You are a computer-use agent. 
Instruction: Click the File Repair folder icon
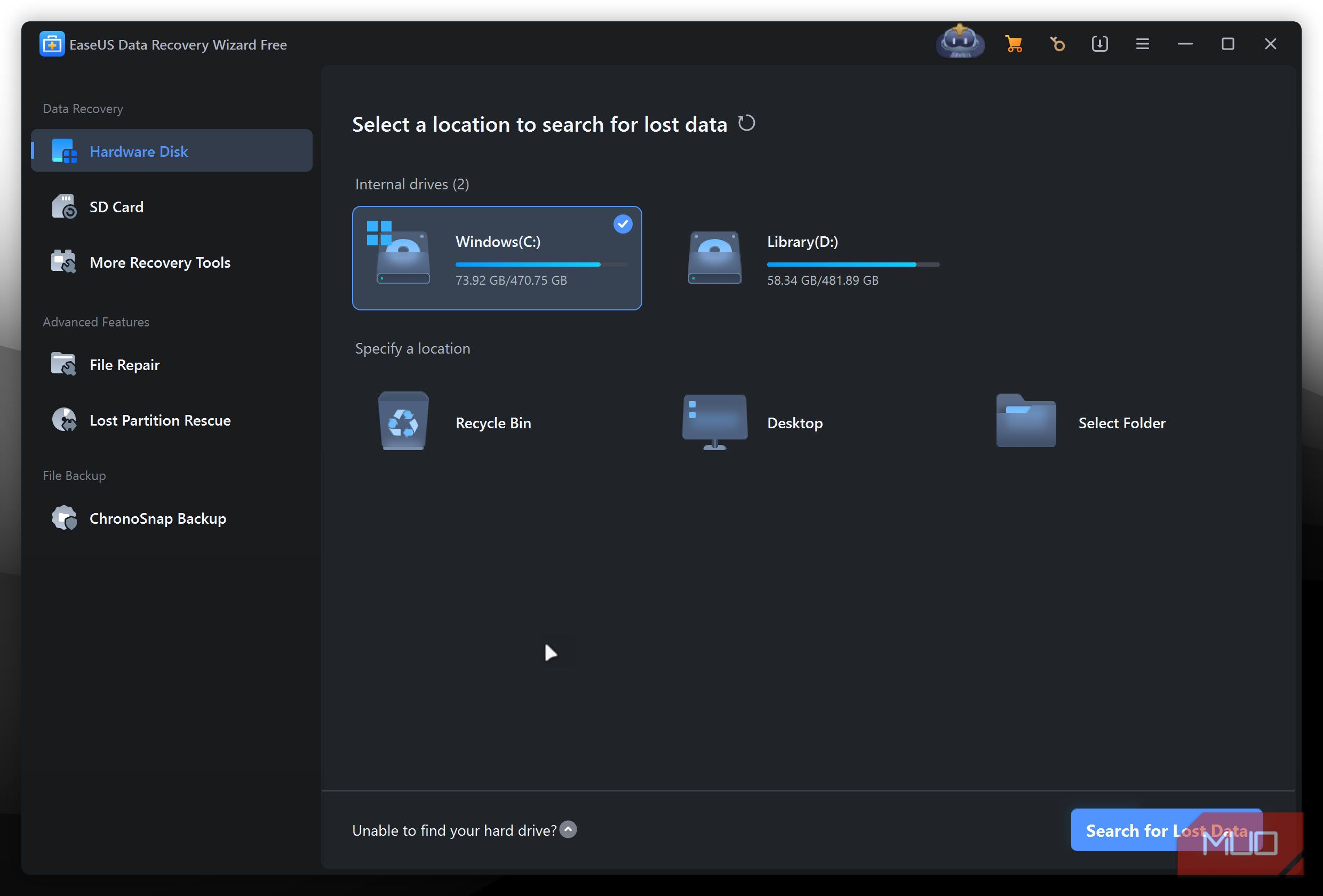[64, 364]
